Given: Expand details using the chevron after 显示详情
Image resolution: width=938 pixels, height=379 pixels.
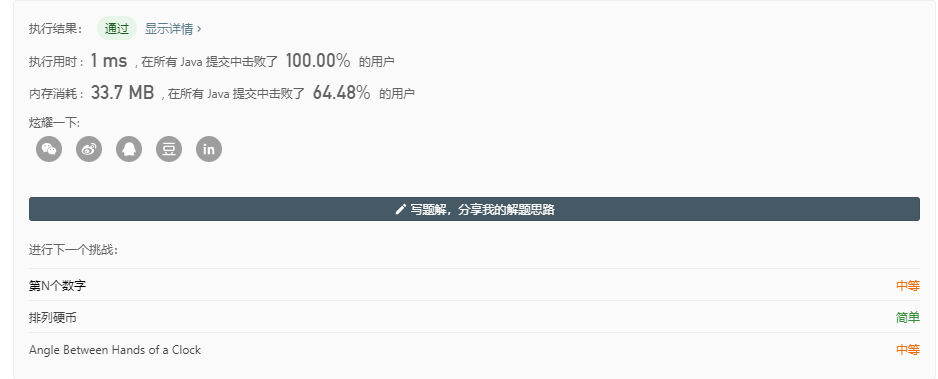Looking at the screenshot, I should 199,29.
